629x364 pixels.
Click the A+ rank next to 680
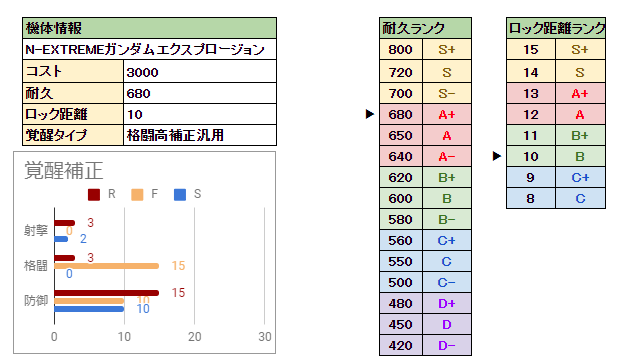click(447, 114)
